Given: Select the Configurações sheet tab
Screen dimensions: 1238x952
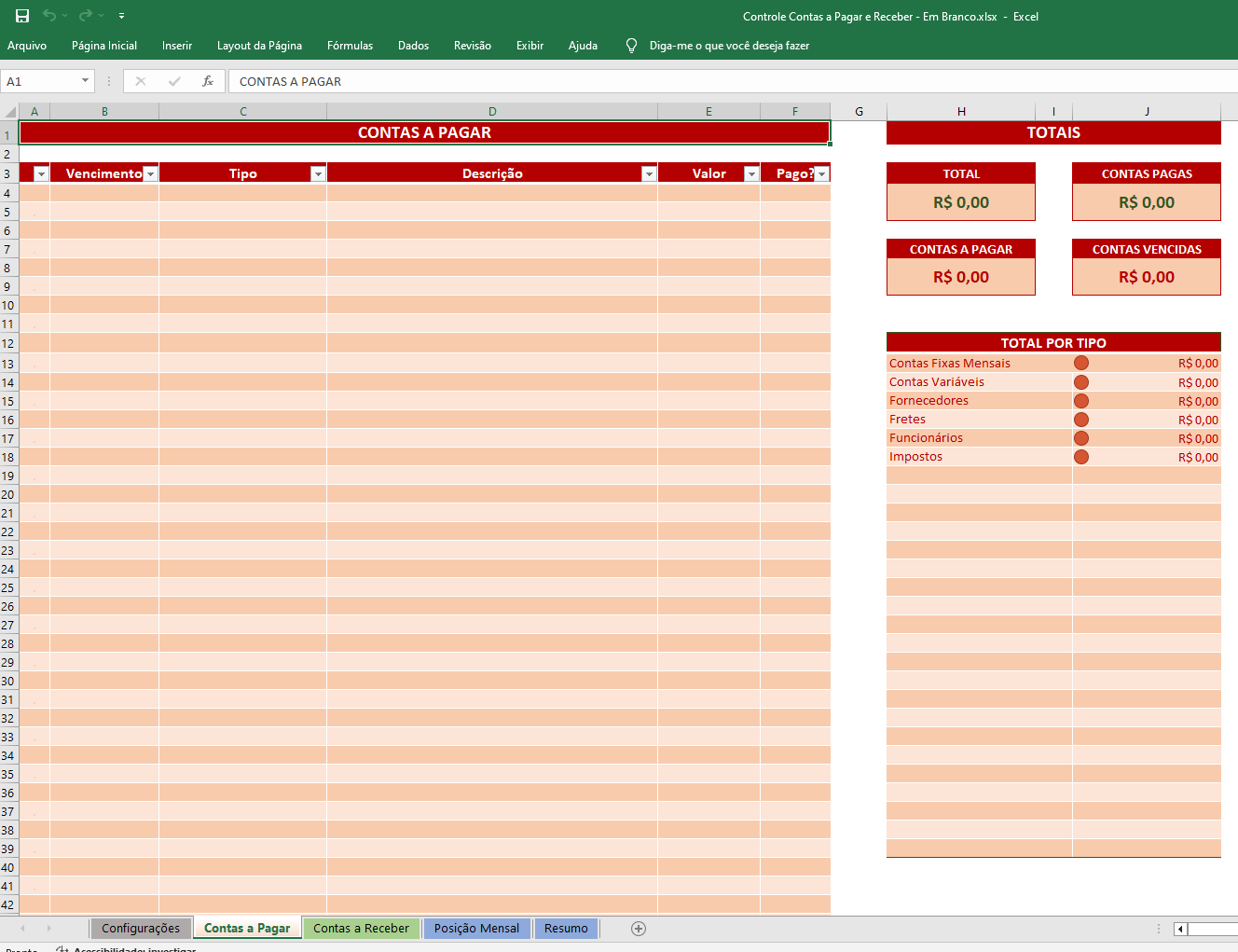Looking at the screenshot, I should [x=141, y=928].
